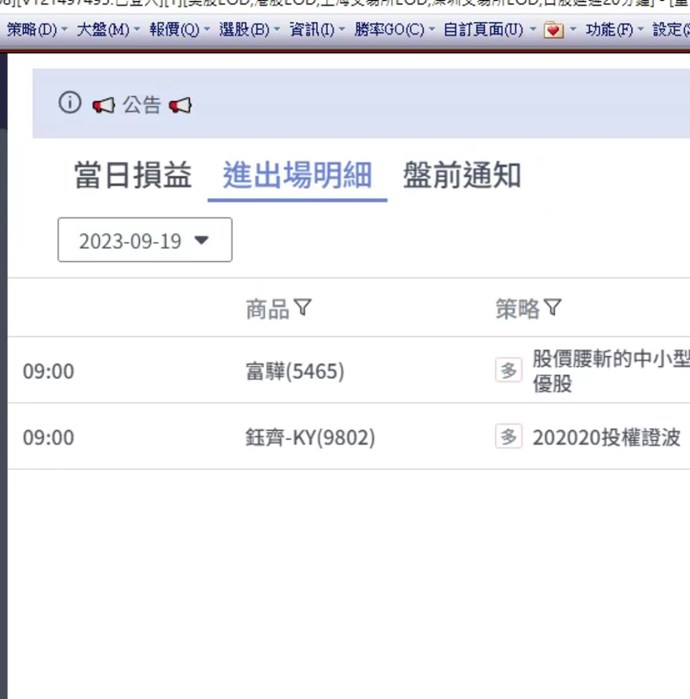The width and height of the screenshot is (690, 699).
Task: Click the right megaphone icon after 公告
Action: [180, 104]
